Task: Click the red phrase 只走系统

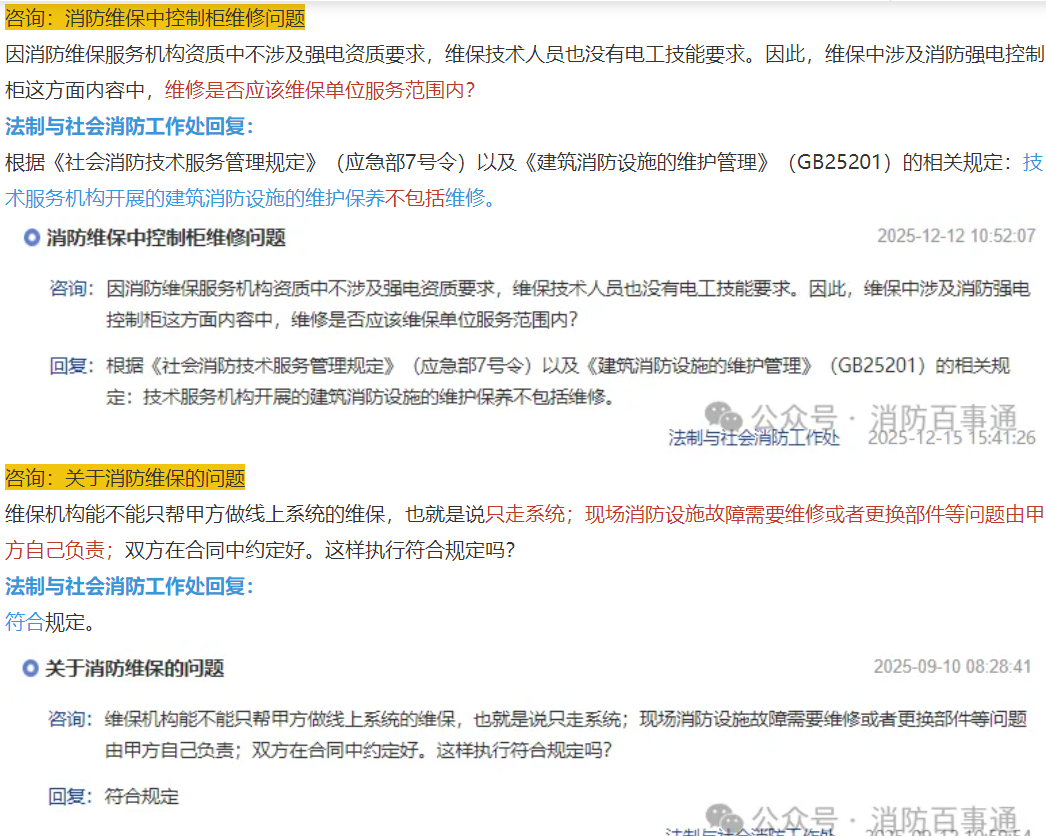Action: (x=524, y=515)
